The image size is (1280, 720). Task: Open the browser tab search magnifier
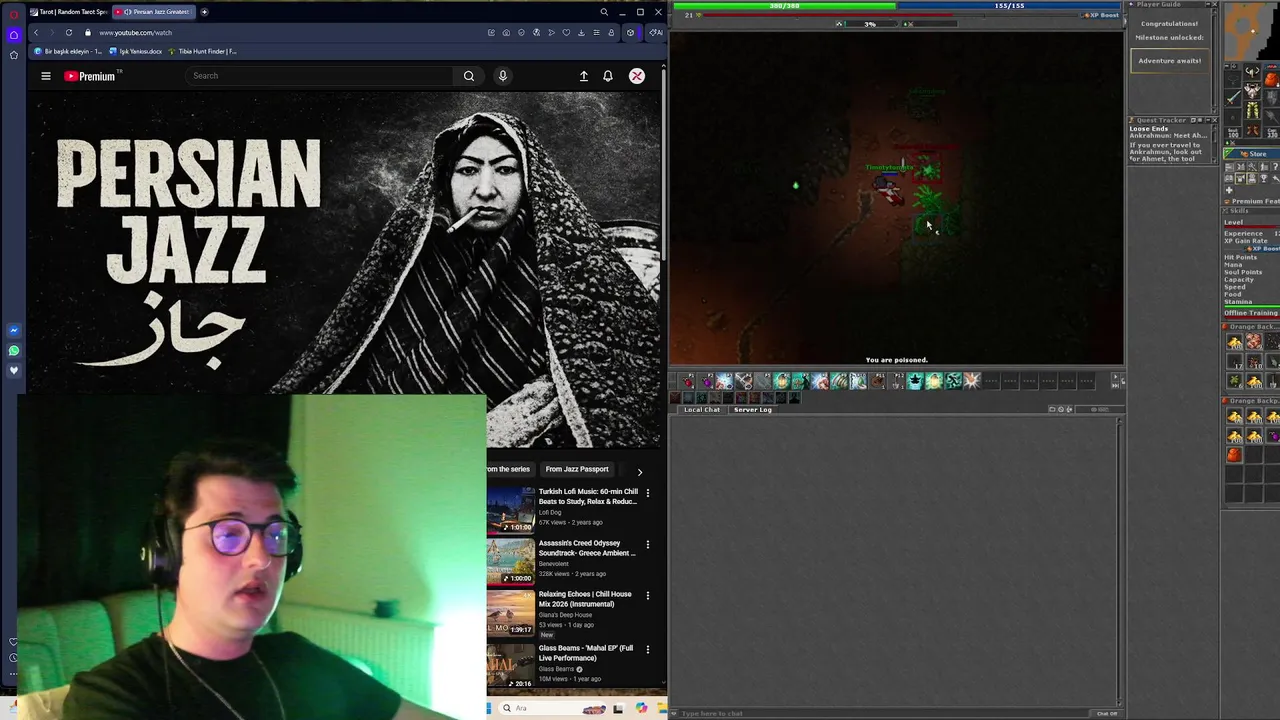click(604, 12)
